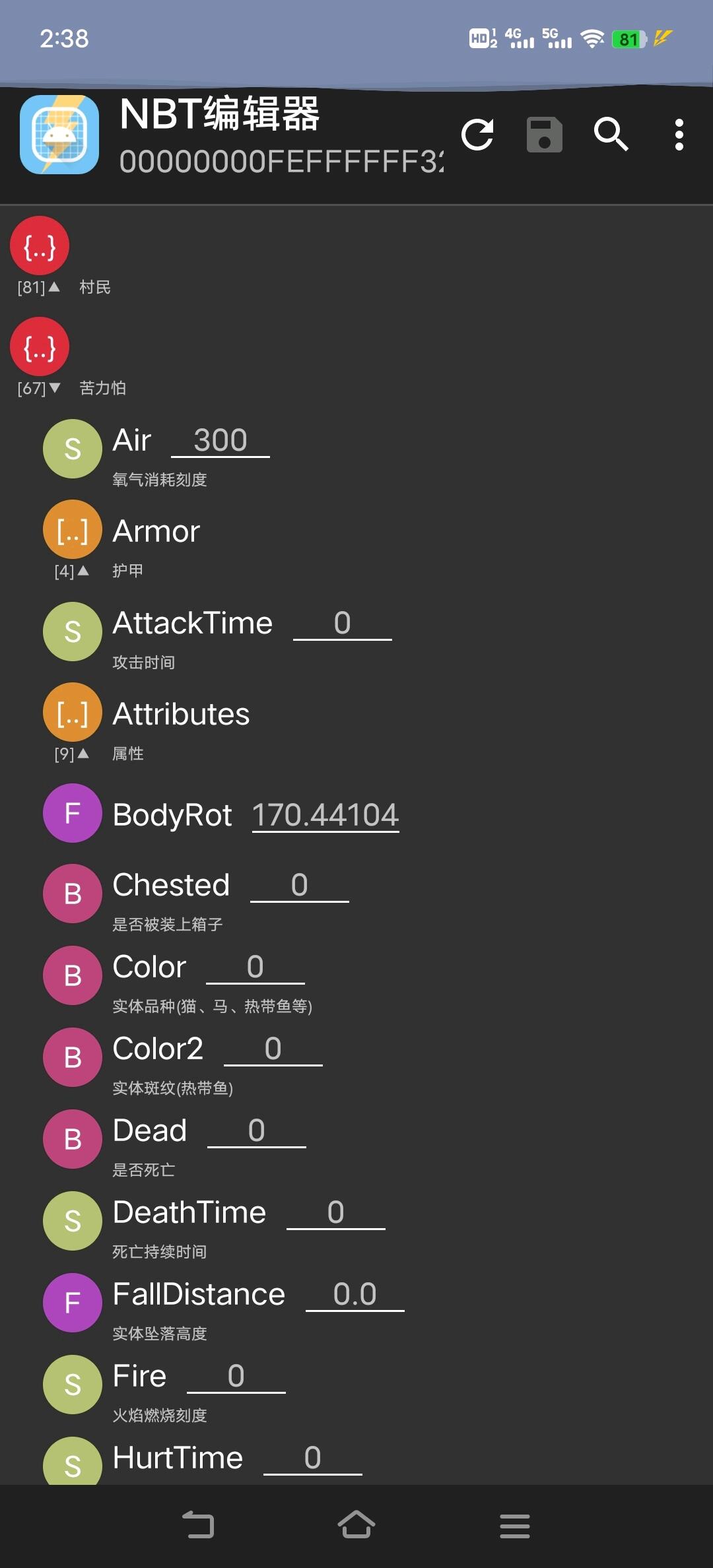The width and height of the screenshot is (713, 1568).
Task: Select the DeathTime tag name
Action: (x=189, y=1212)
